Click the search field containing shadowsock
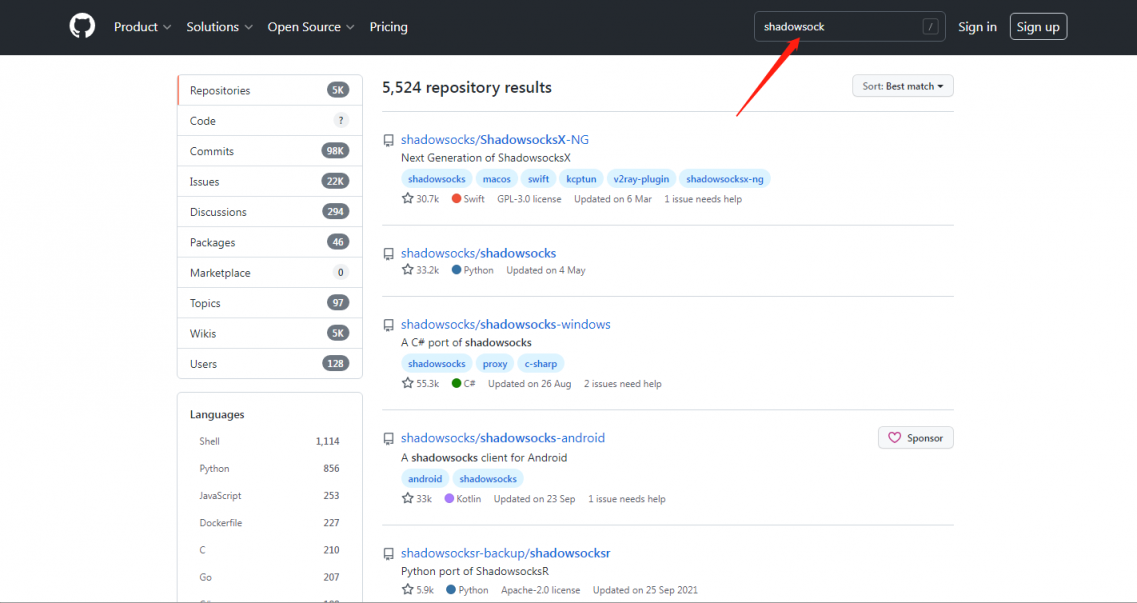The width and height of the screenshot is (1137, 603). [849, 27]
